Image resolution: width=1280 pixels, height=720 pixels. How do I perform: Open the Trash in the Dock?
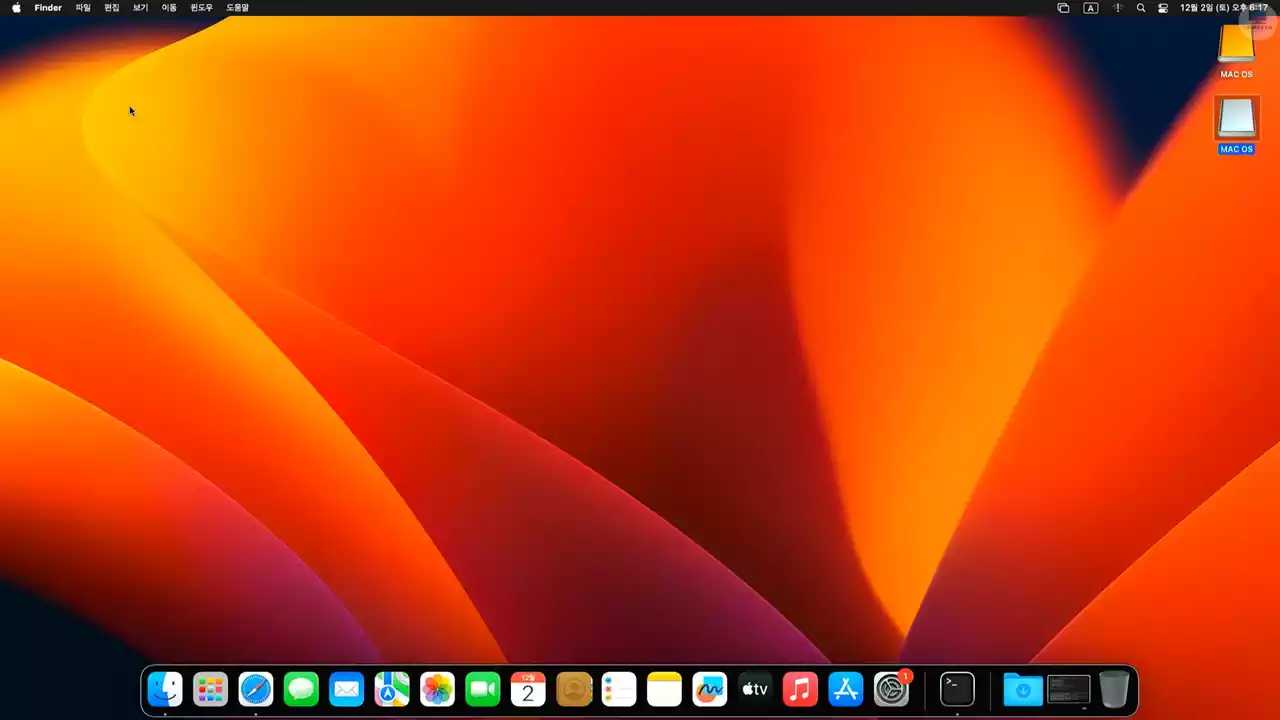[x=1114, y=689]
